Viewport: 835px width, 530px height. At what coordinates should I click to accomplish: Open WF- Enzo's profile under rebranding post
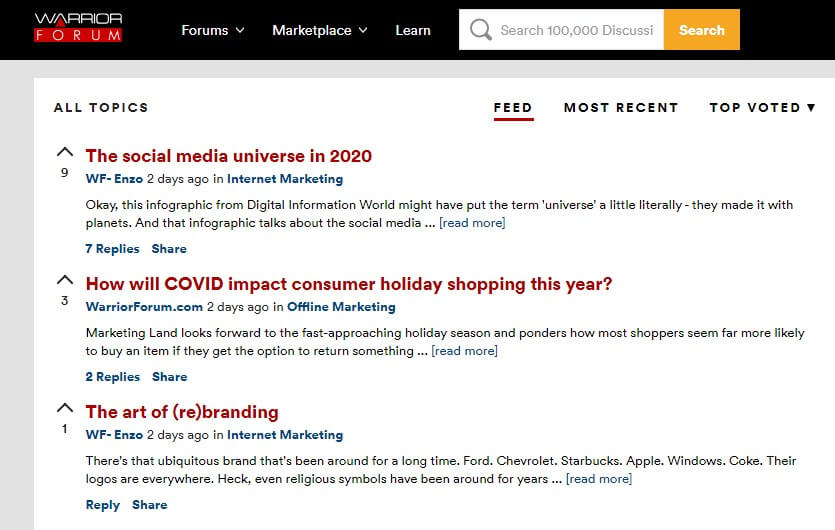coord(114,435)
